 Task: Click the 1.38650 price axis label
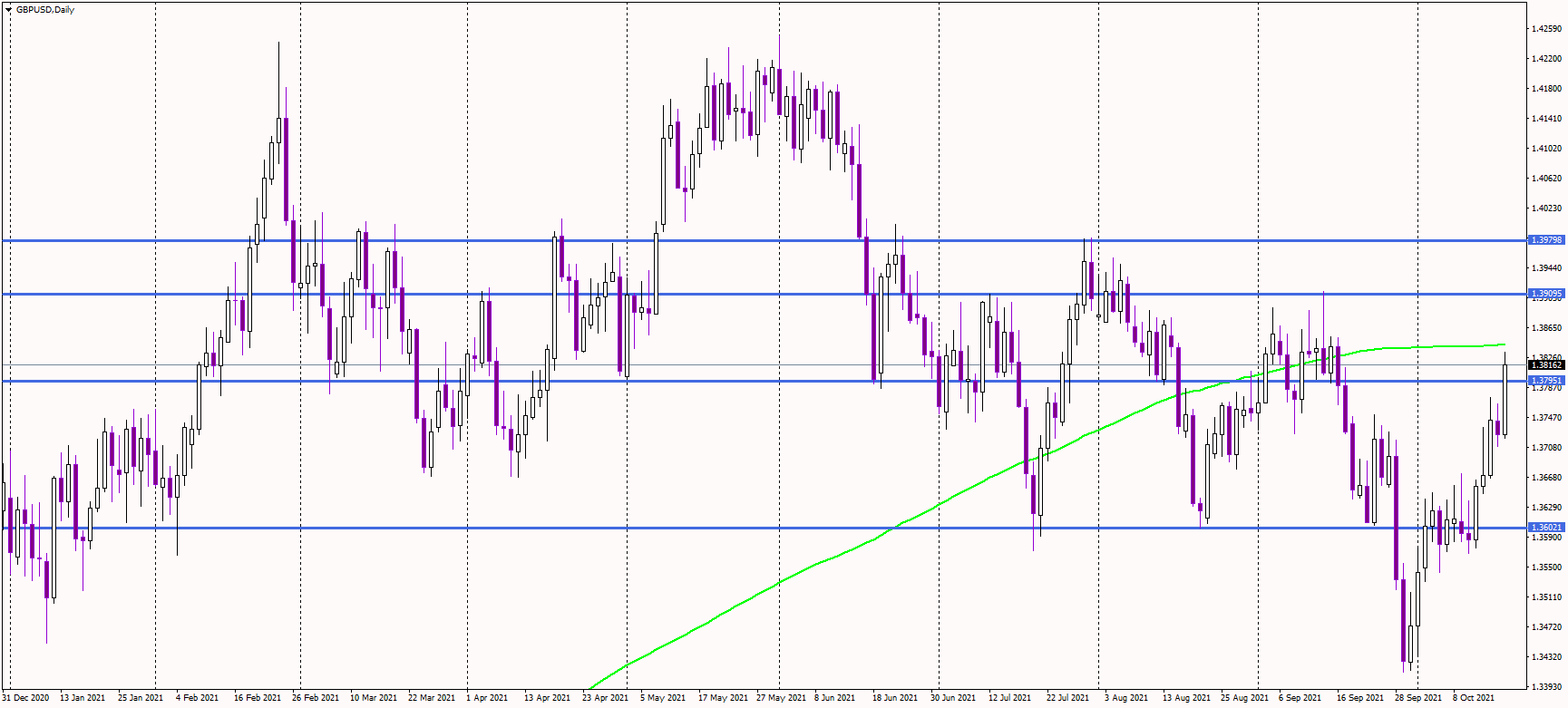(1547, 328)
